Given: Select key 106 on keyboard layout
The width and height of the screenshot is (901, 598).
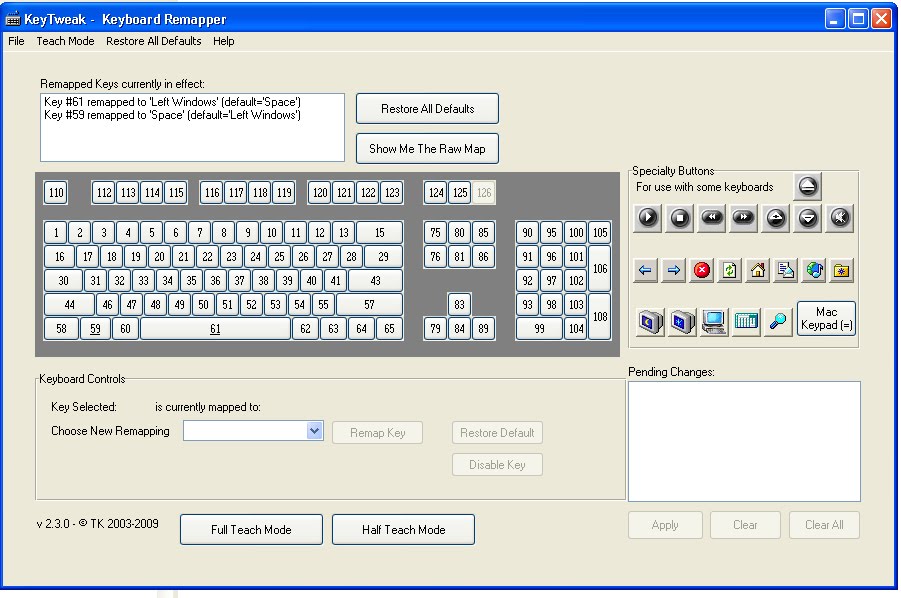Looking at the screenshot, I should [600, 268].
